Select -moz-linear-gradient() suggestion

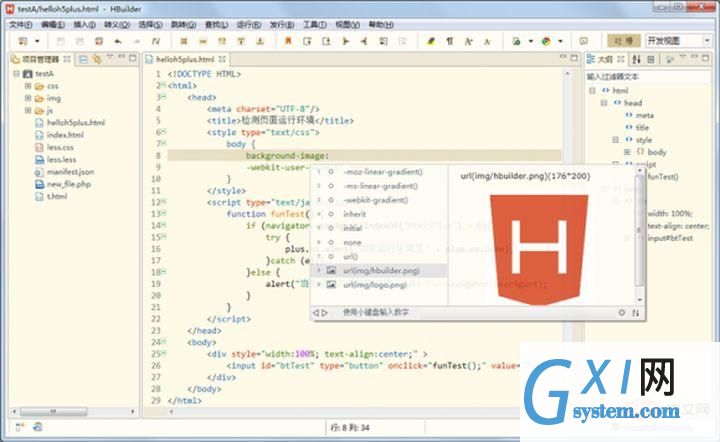pos(379,172)
